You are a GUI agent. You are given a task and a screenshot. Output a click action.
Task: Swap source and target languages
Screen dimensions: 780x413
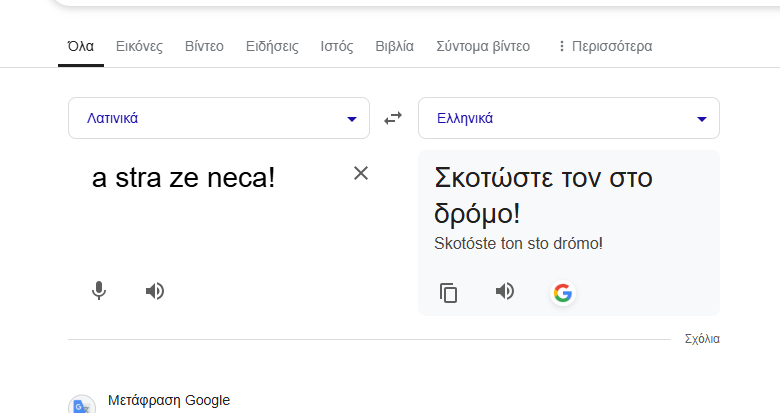click(x=393, y=118)
